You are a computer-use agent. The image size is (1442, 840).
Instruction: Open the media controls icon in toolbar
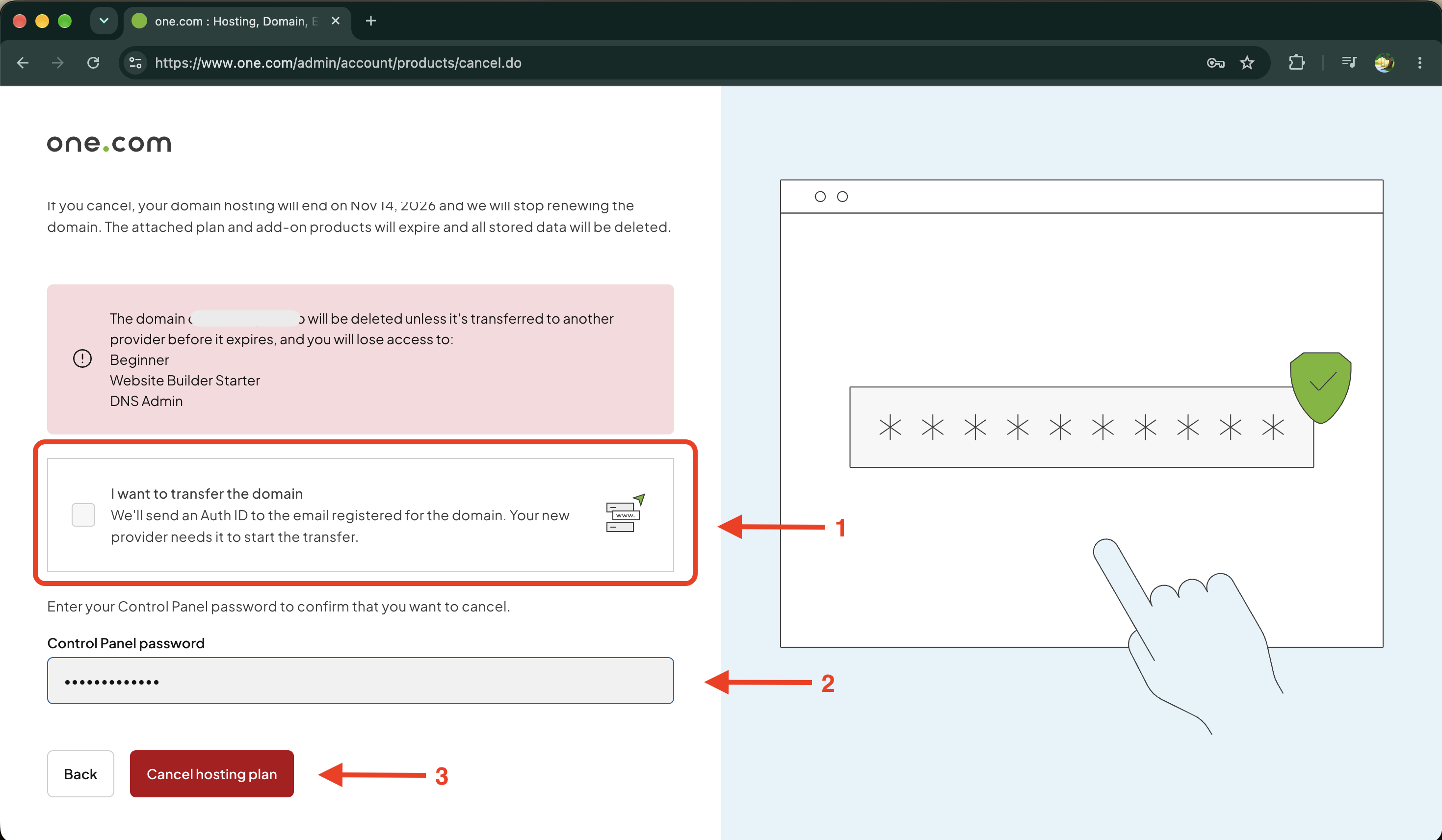coord(1349,62)
